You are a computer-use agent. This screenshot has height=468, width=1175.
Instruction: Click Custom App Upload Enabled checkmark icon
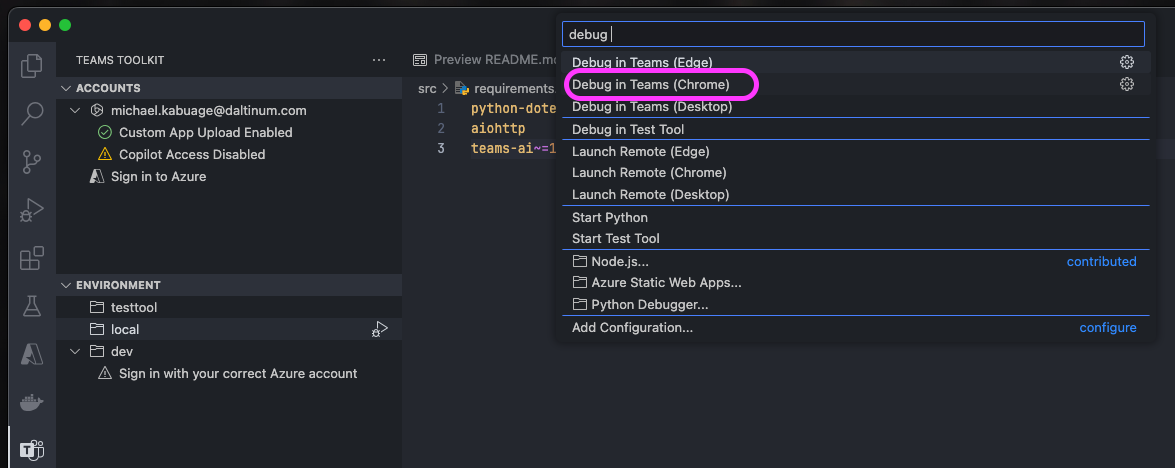point(105,133)
